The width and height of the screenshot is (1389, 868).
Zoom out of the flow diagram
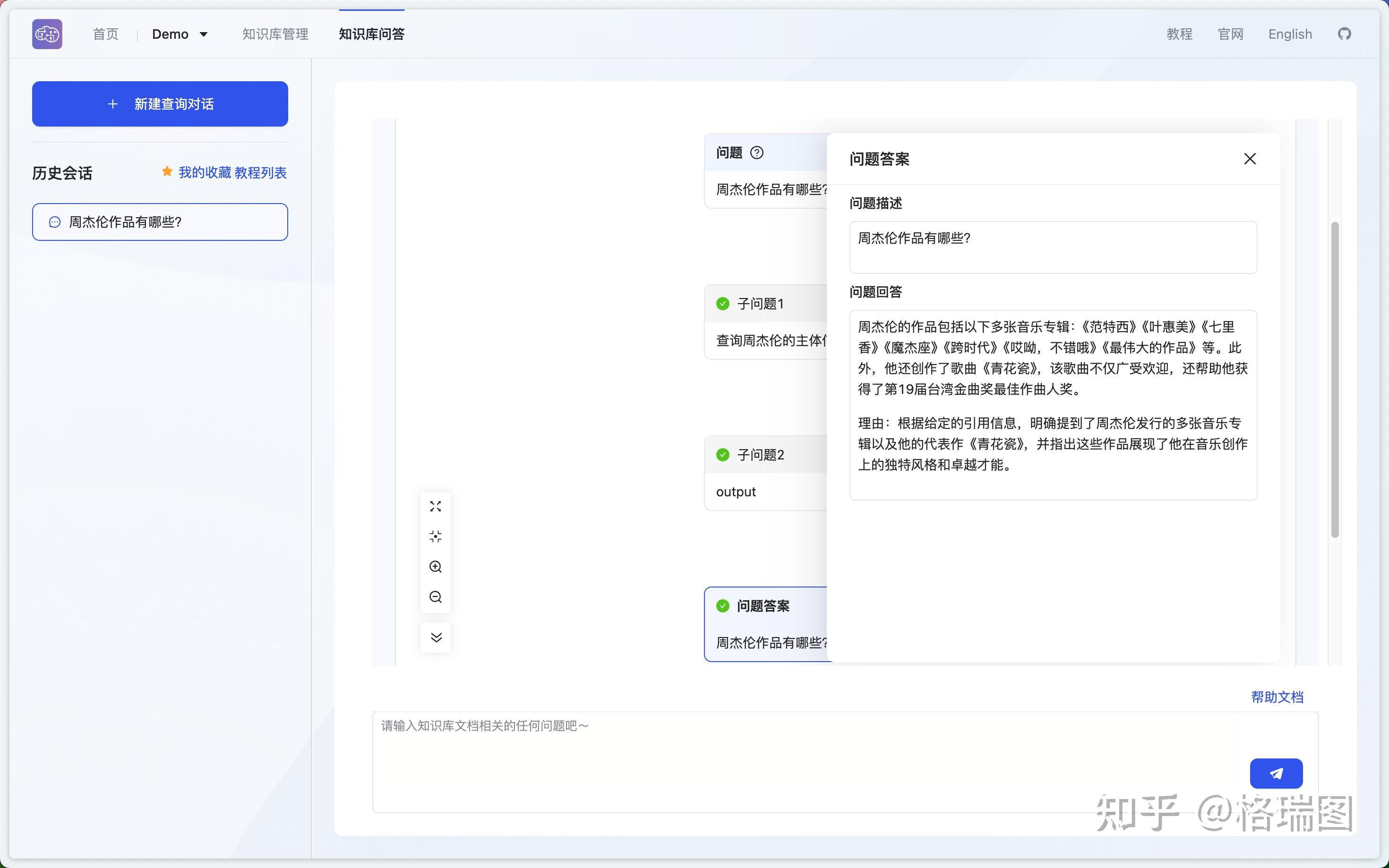(435, 596)
